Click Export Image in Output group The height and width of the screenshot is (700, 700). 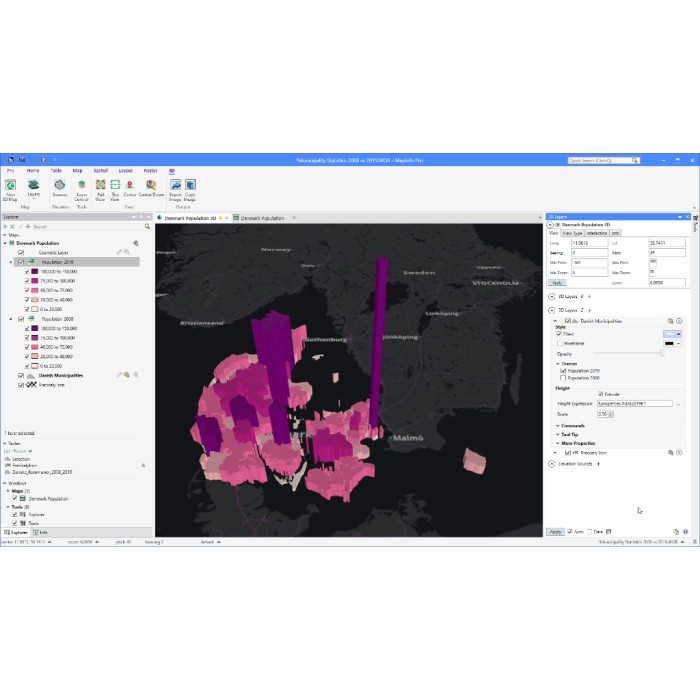[175, 190]
